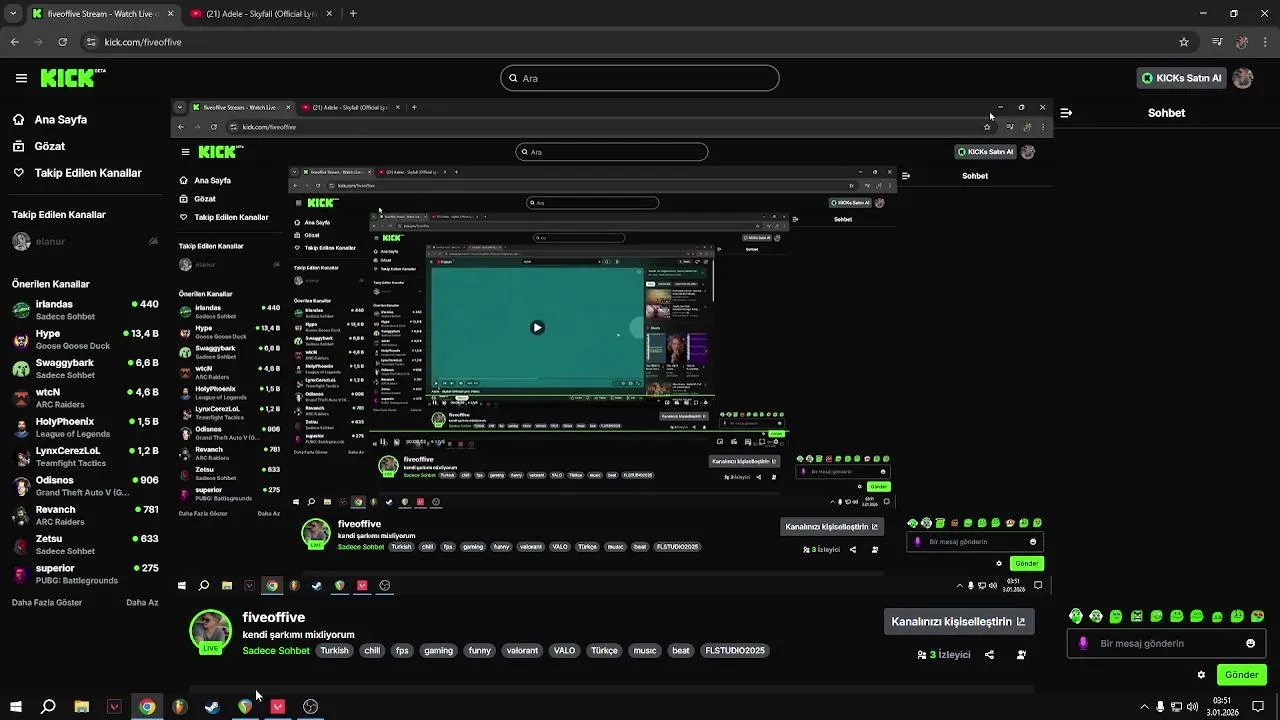Open the emoji picker in chat box

pos(1250,643)
